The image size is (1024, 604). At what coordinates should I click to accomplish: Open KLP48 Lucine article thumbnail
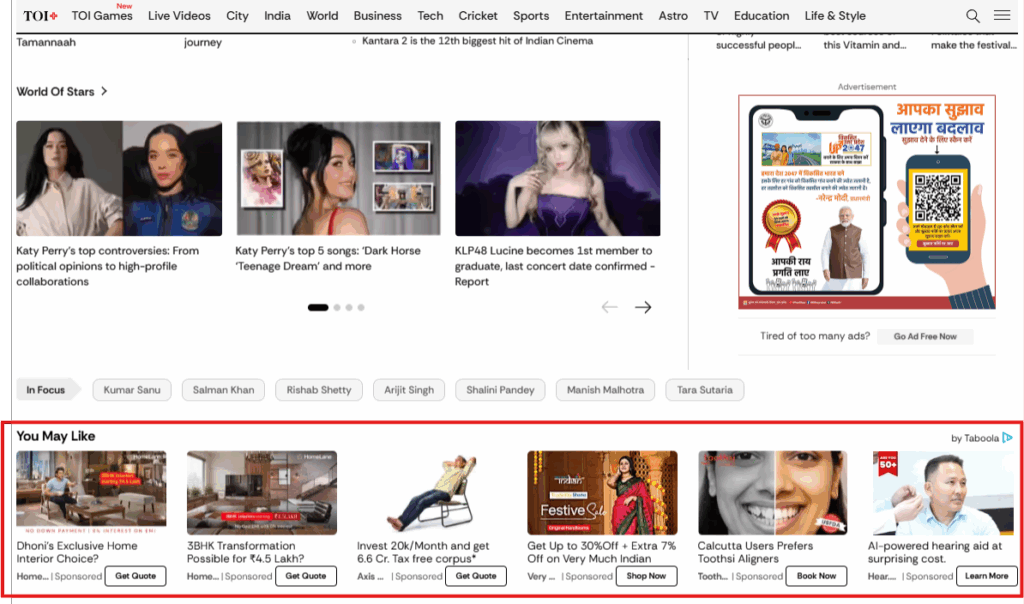click(557, 178)
